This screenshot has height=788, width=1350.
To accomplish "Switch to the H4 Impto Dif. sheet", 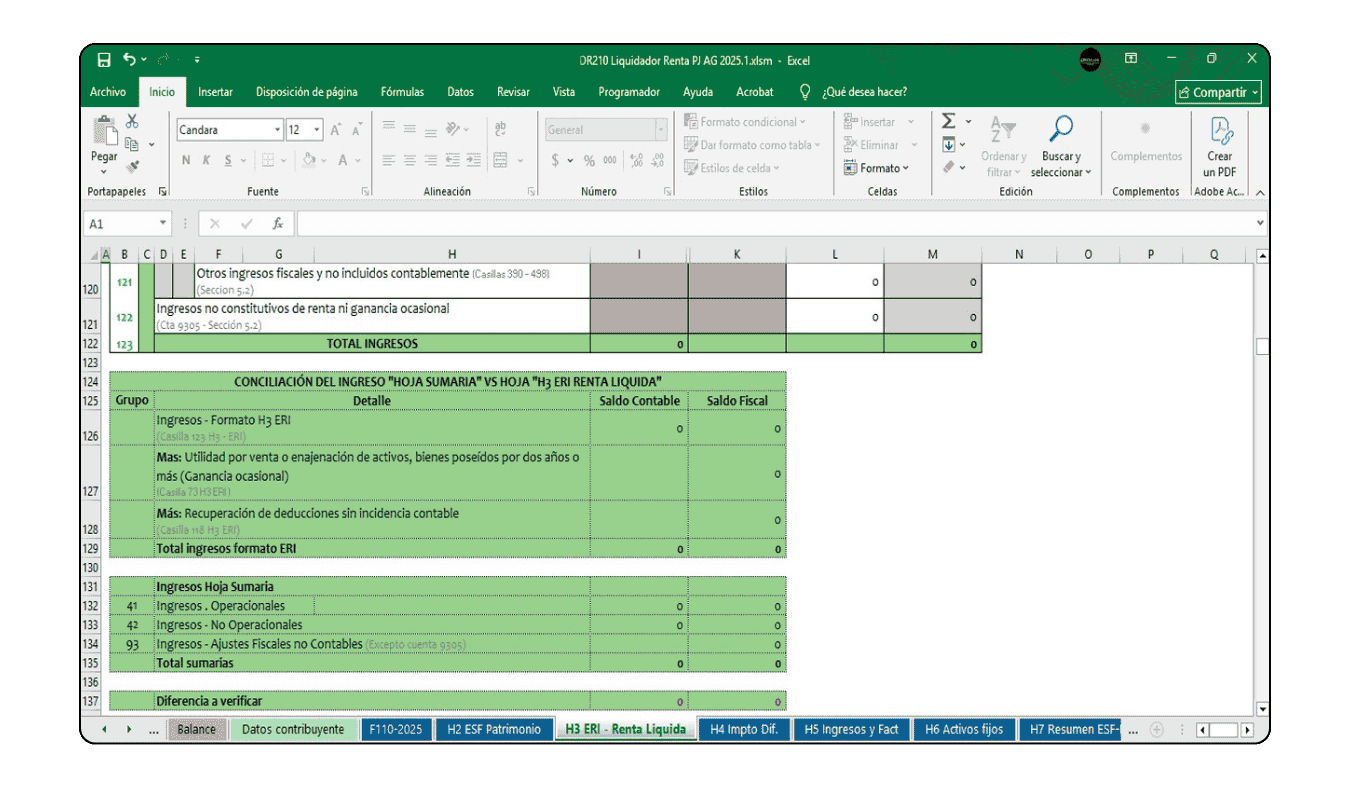I will pos(743,729).
